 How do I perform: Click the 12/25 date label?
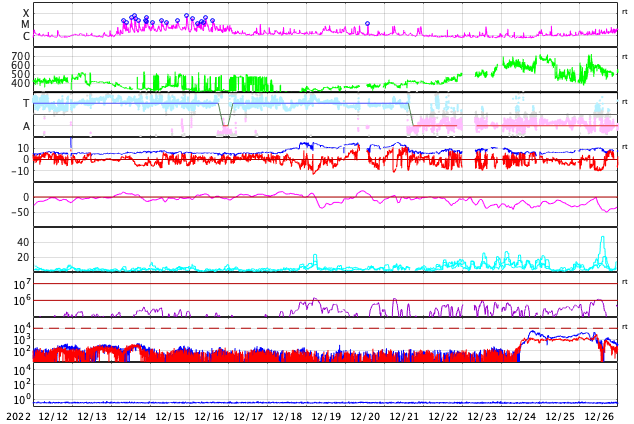pos(560,417)
